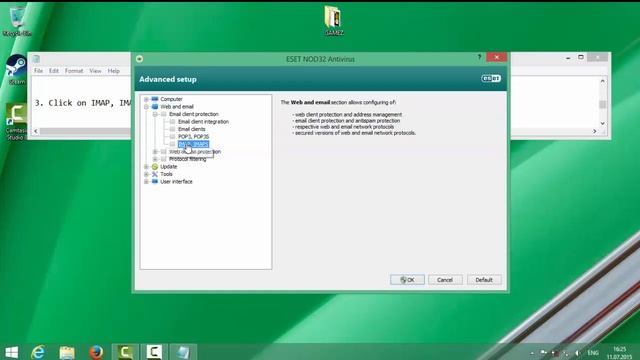Click the Computer node icon in the tree
640x360 pixels.
(155, 99)
